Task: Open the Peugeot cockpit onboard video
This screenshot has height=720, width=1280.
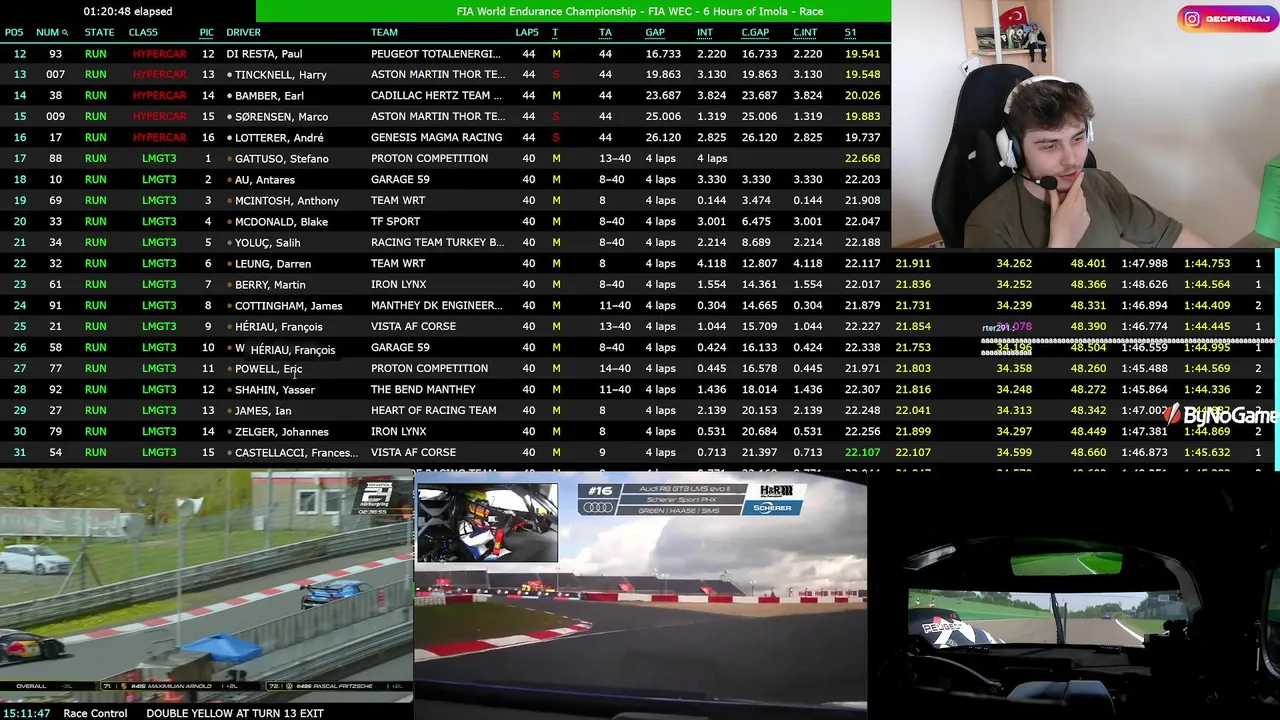Action: point(1073,596)
